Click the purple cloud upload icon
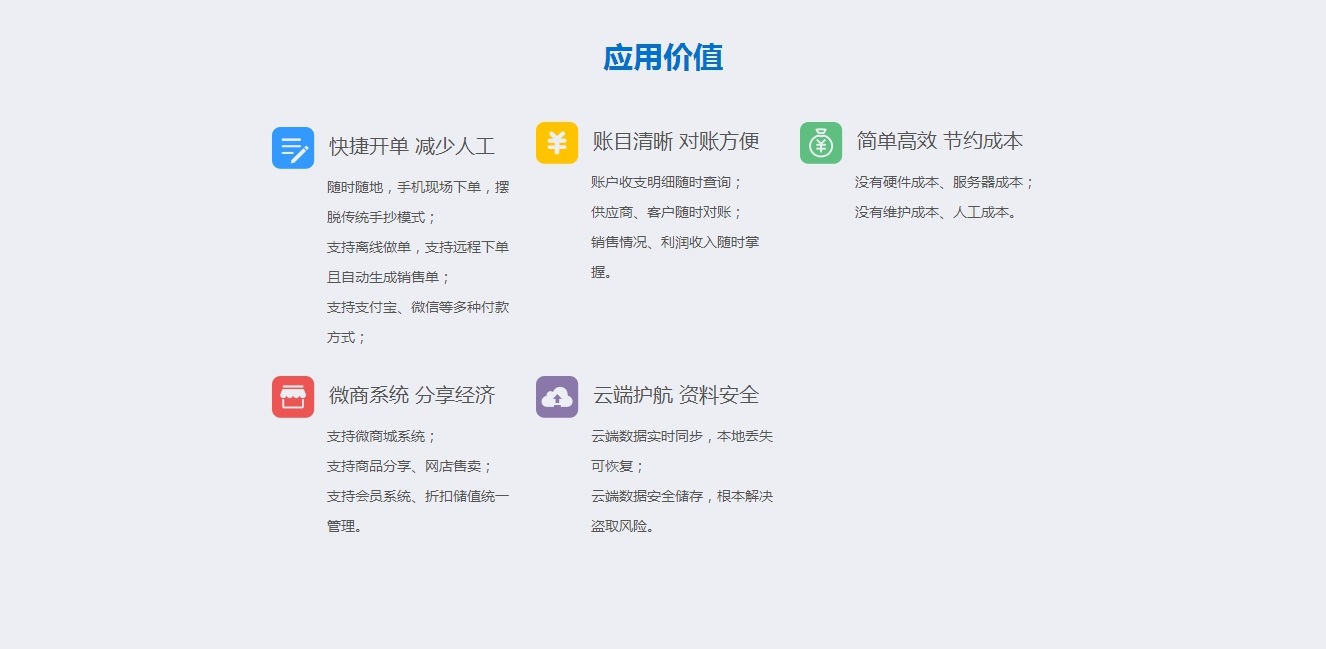The image size is (1326, 649). coord(557,397)
